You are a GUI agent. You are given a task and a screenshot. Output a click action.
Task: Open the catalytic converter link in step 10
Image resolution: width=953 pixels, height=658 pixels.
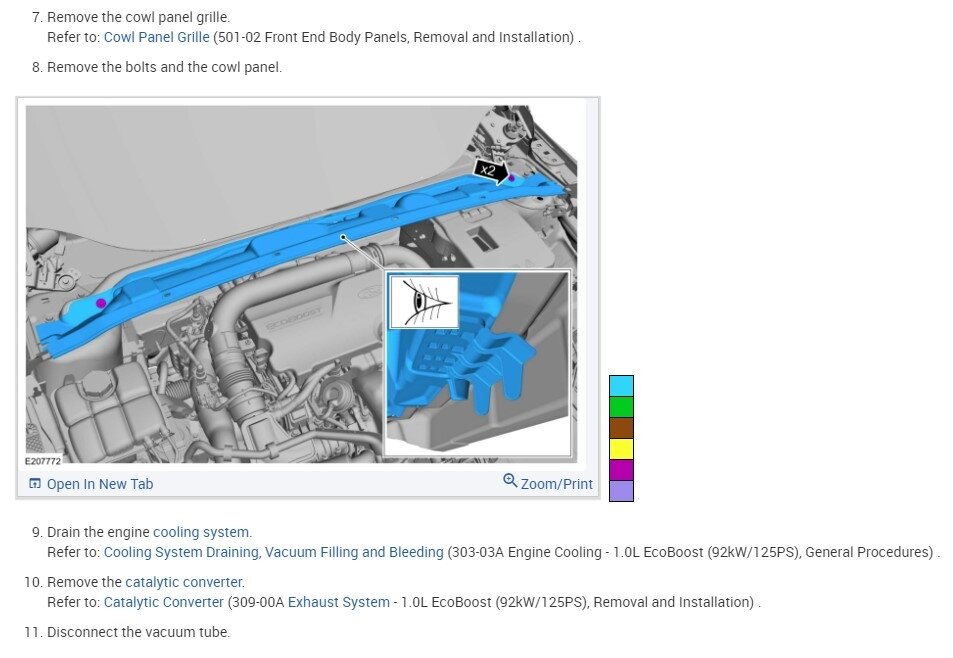185,582
